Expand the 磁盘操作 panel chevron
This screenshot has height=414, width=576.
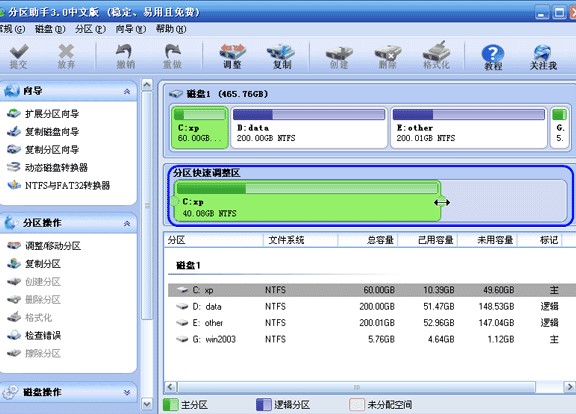[x=127, y=392]
